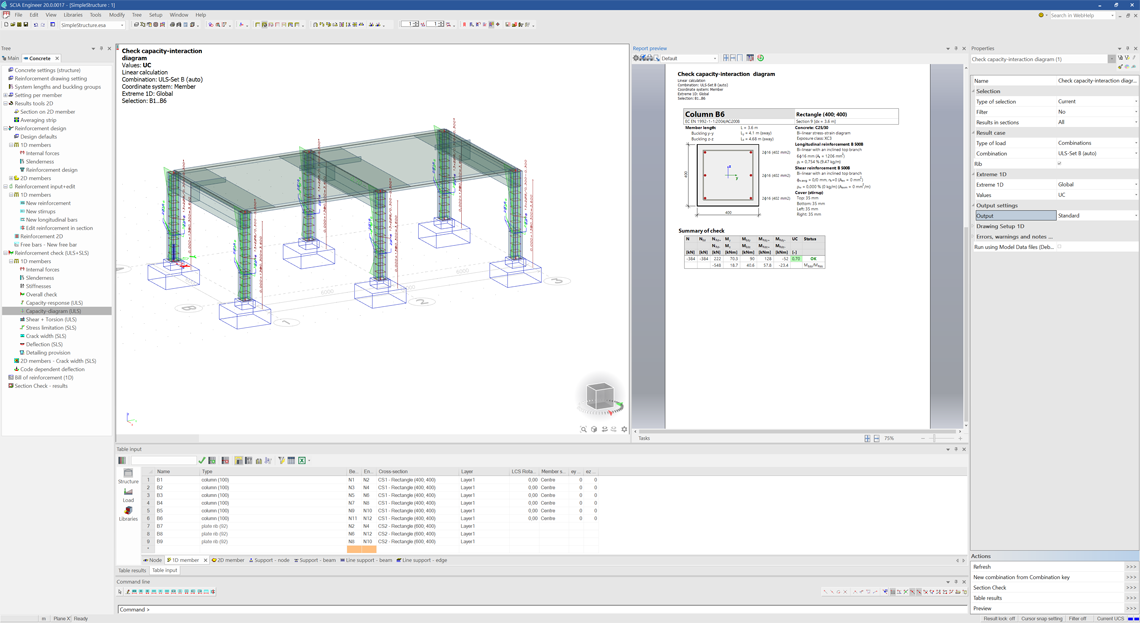Toggle the Rib checkbox in Properties
Screen dimensions: 1140x623
tap(1059, 164)
